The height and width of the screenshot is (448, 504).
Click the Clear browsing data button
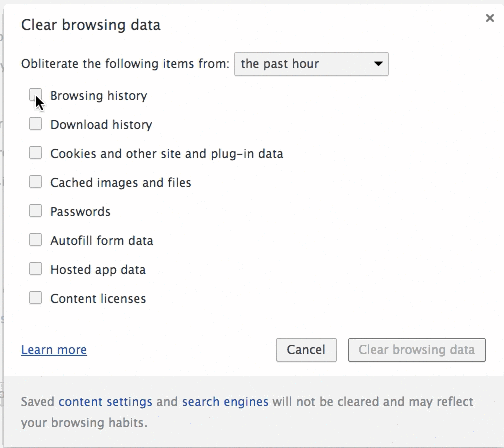tap(417, 350)
